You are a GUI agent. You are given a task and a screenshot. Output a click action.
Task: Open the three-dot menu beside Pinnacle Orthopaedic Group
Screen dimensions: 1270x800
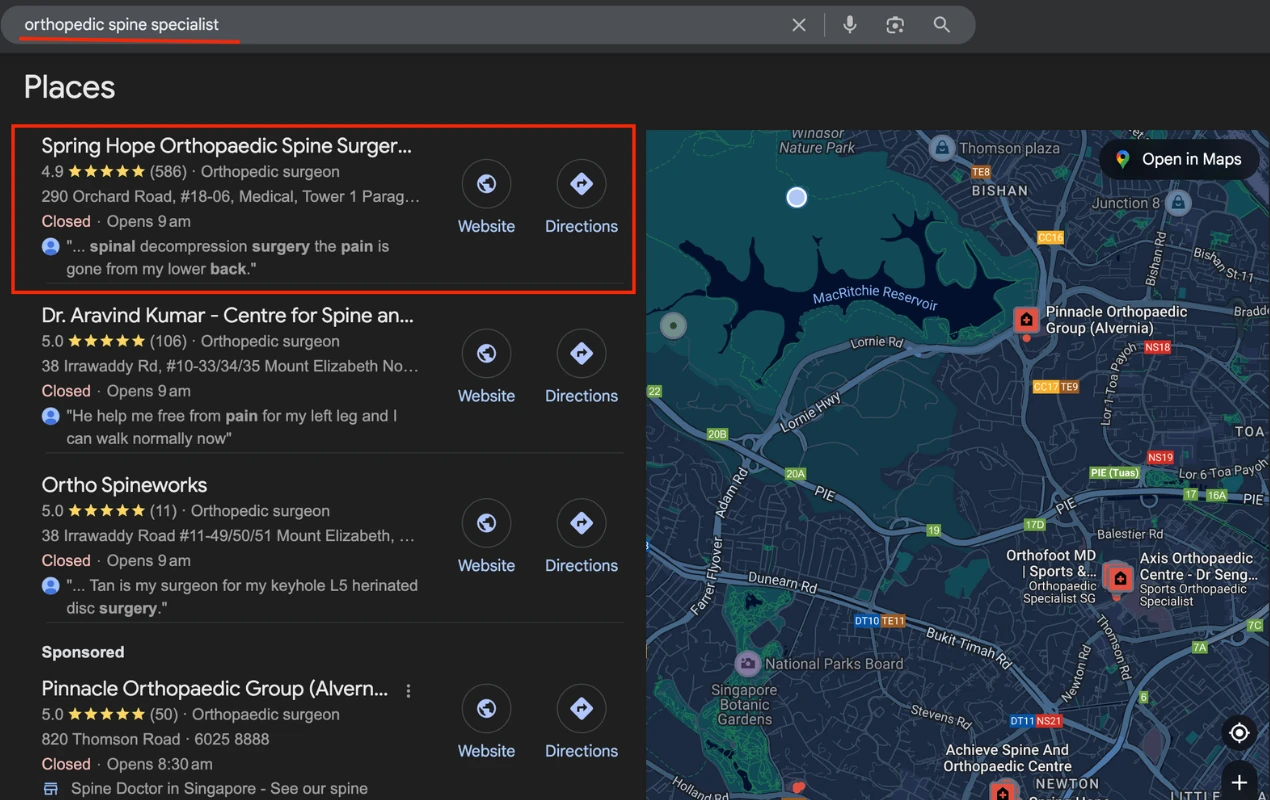tap(408, 691)
